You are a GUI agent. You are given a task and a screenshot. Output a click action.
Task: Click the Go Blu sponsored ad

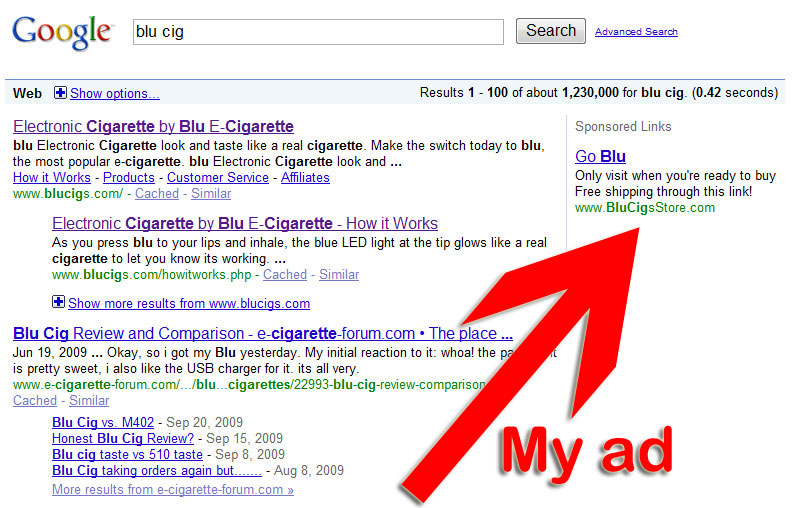[x=600, y=156]
